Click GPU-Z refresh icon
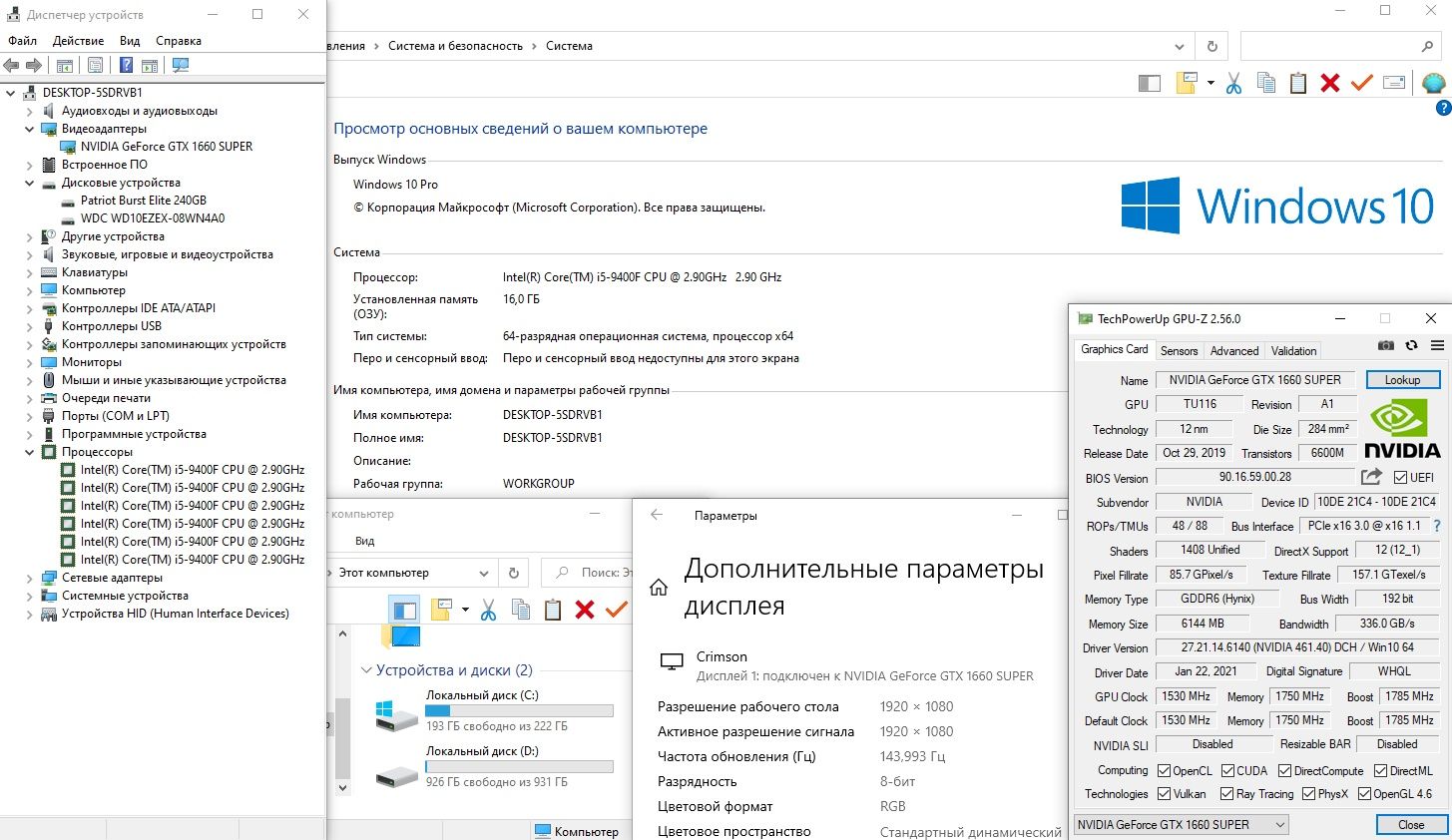Viewport: 1452px width, 840px height. [x=1411, y=345]
